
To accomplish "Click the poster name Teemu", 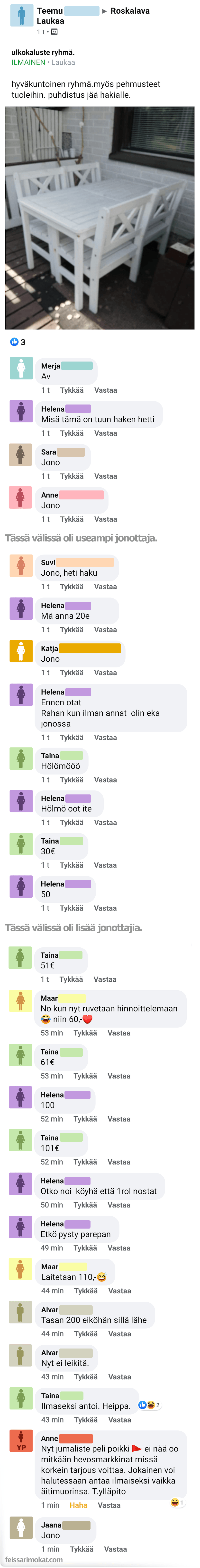I will (49, 11).
